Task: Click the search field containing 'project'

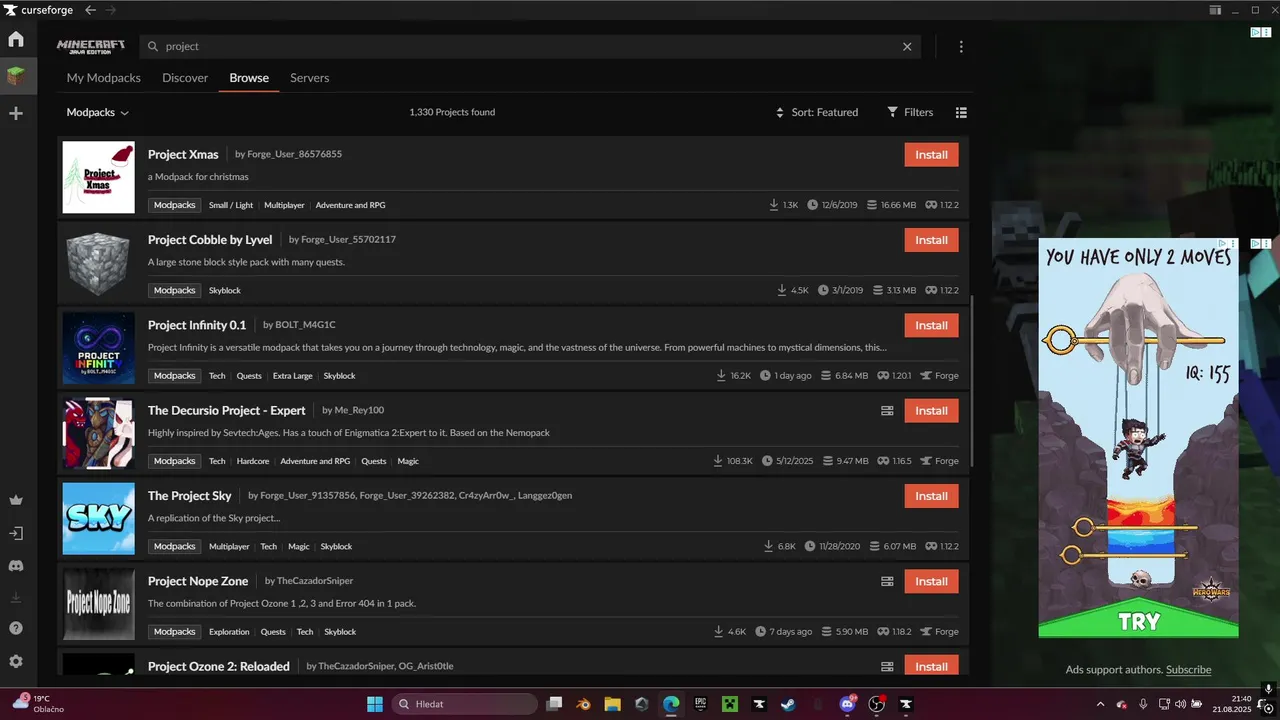Action: [530, 46]
